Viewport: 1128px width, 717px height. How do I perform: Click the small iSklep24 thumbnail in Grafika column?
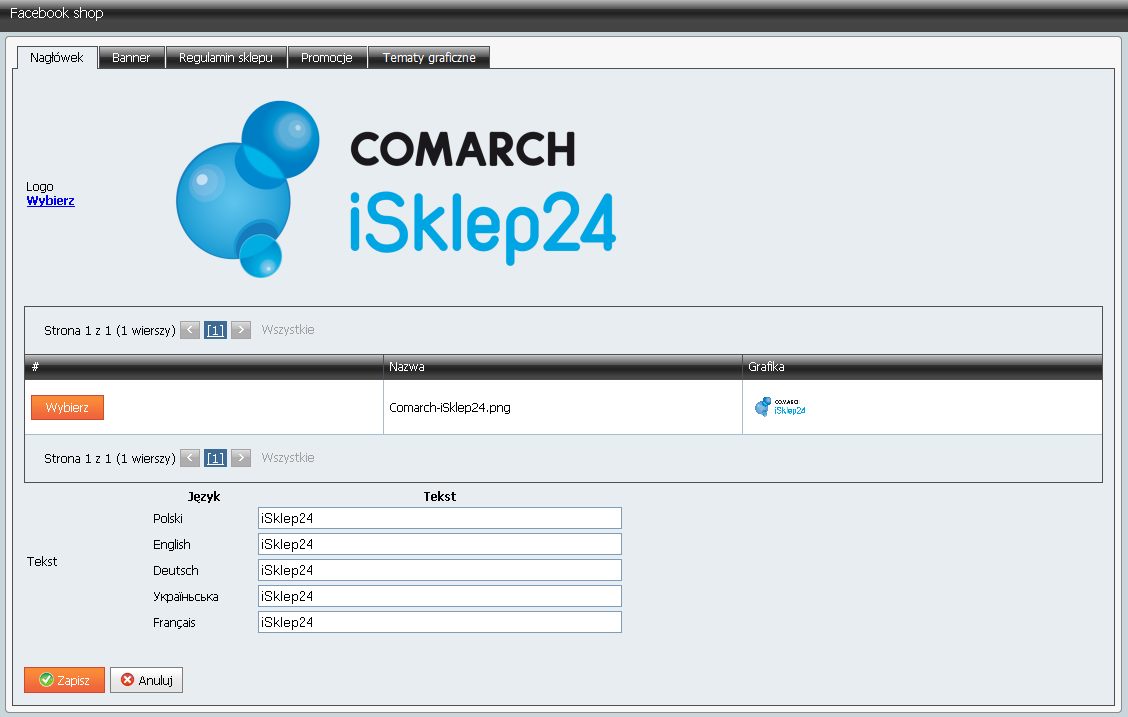pyautogui.click(x=780, y=407)
